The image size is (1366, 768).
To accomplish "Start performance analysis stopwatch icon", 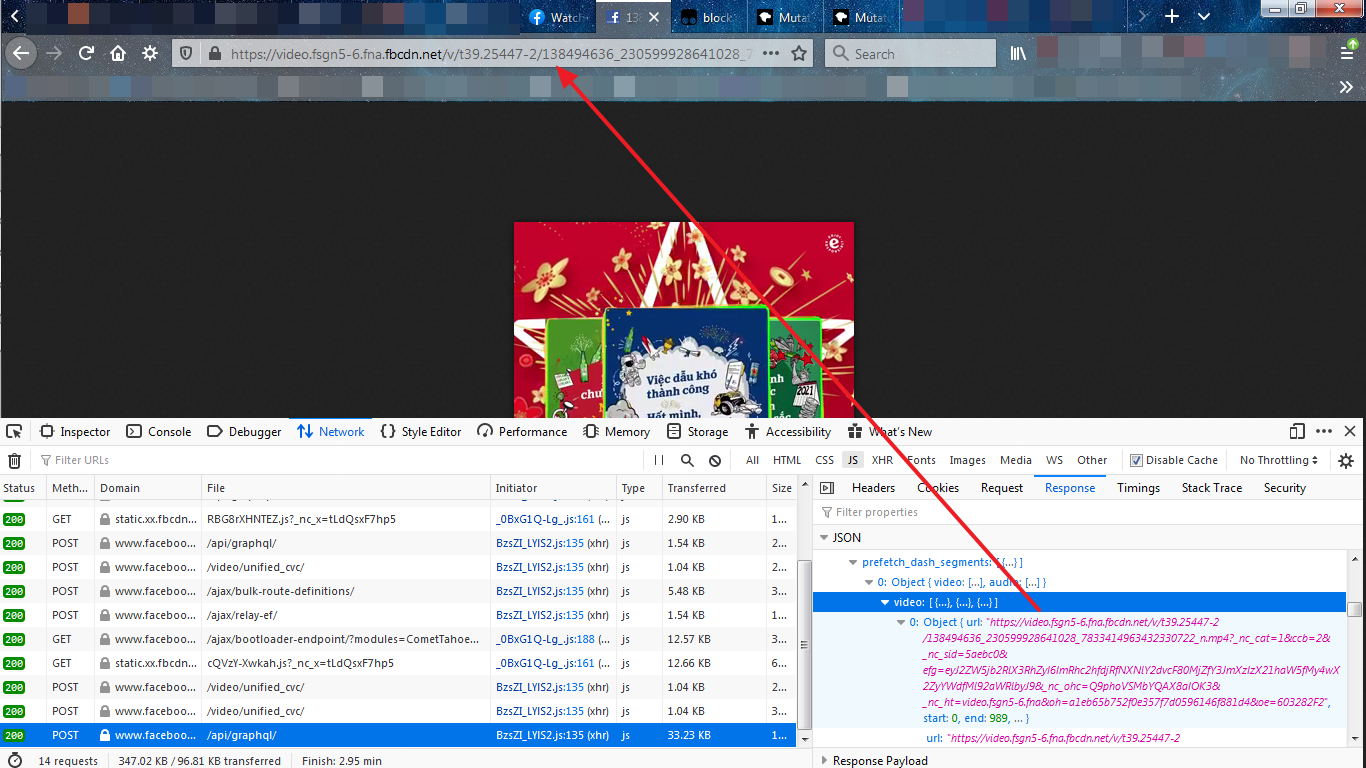I will tap(14, 761).
